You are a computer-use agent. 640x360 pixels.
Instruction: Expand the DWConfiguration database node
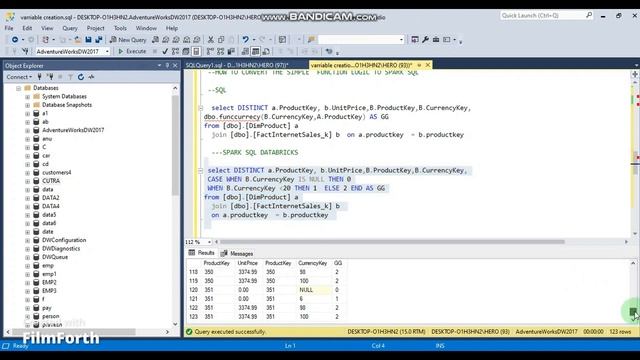tap(27, 240)
